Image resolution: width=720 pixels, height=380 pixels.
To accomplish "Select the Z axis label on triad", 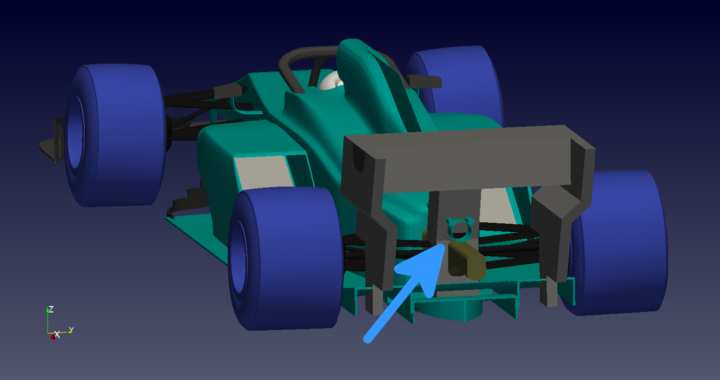I will pyautogui.click(x=51, y=309).
